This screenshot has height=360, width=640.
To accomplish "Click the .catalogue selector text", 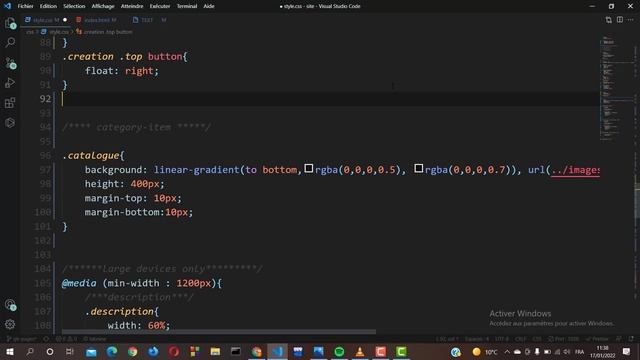I will tap(91, 156).
